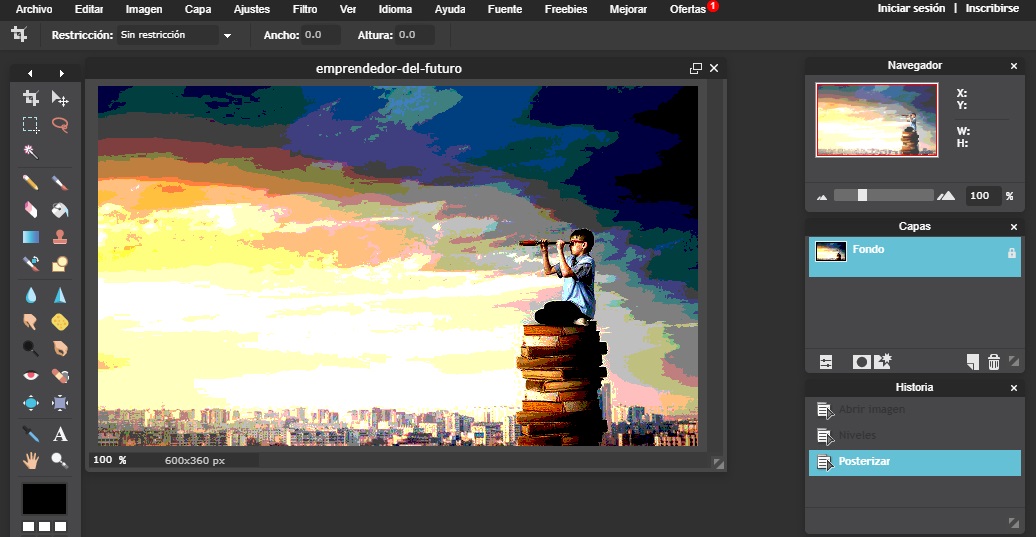The width and height of the screenshot is (1036, 537).
Task: Toggle layer settings in Capas panel
Action: pos(826,362)
